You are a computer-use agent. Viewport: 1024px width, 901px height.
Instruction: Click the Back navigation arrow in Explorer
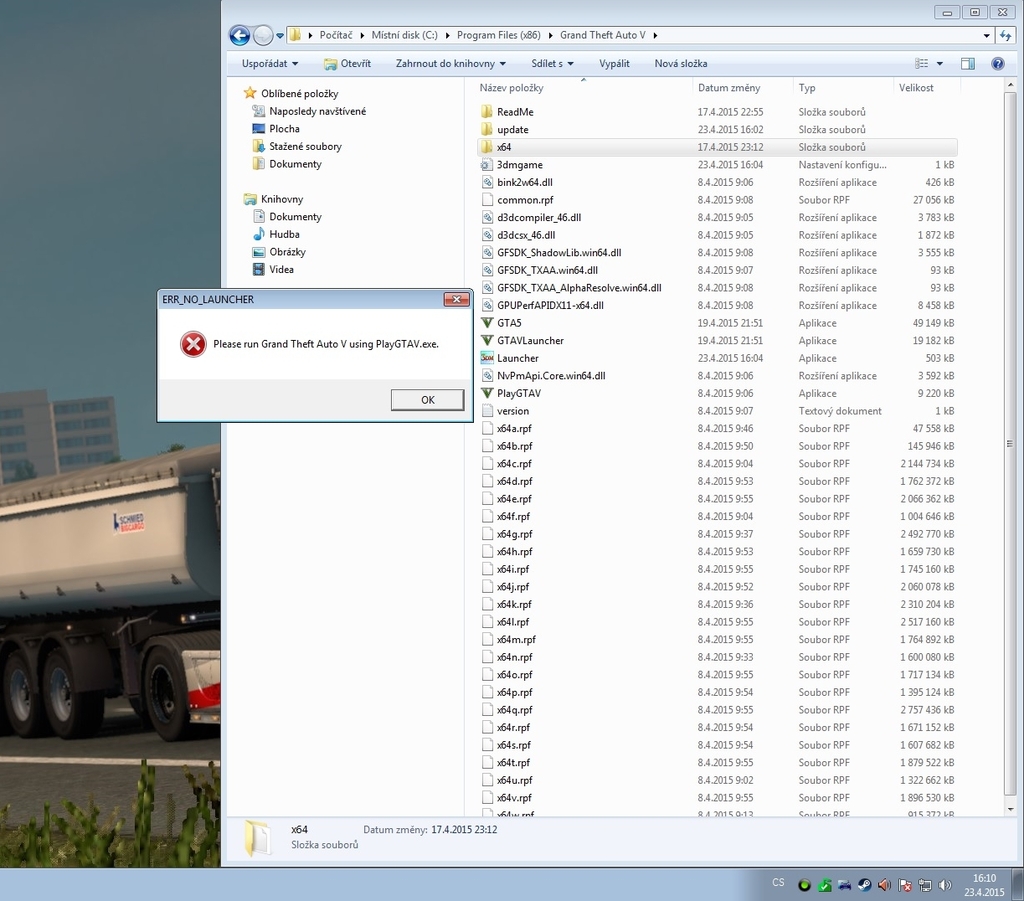(x=240, y=36)
